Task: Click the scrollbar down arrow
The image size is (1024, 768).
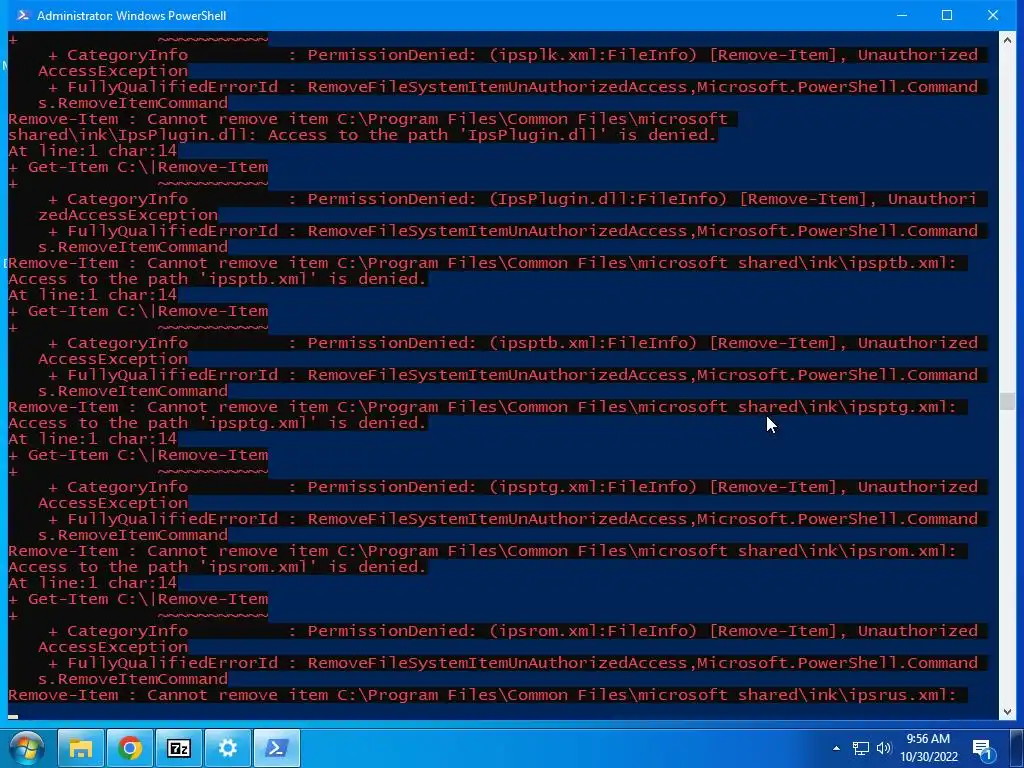Action: (x=1006, y=712)
